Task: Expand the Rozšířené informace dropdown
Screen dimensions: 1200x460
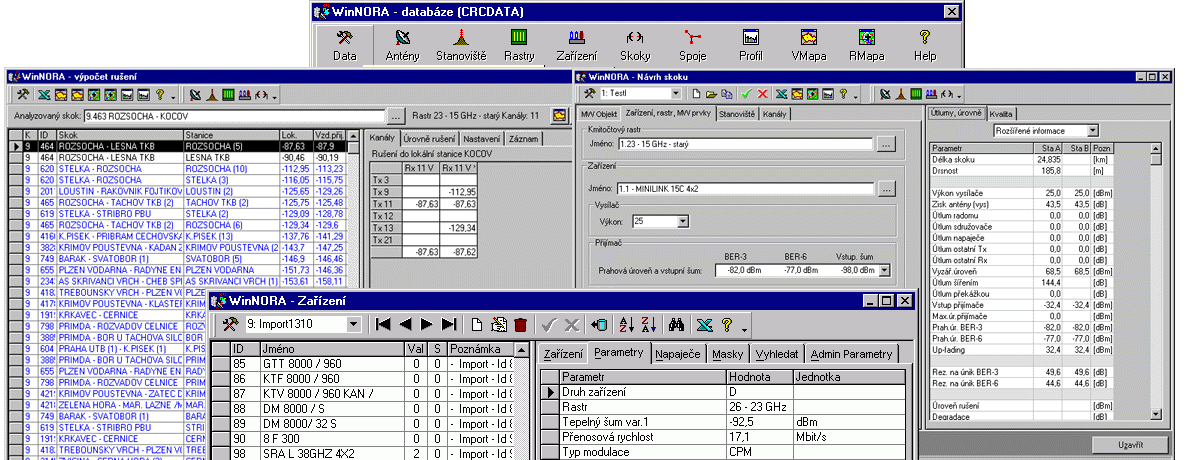Action: pos(1092,130)
